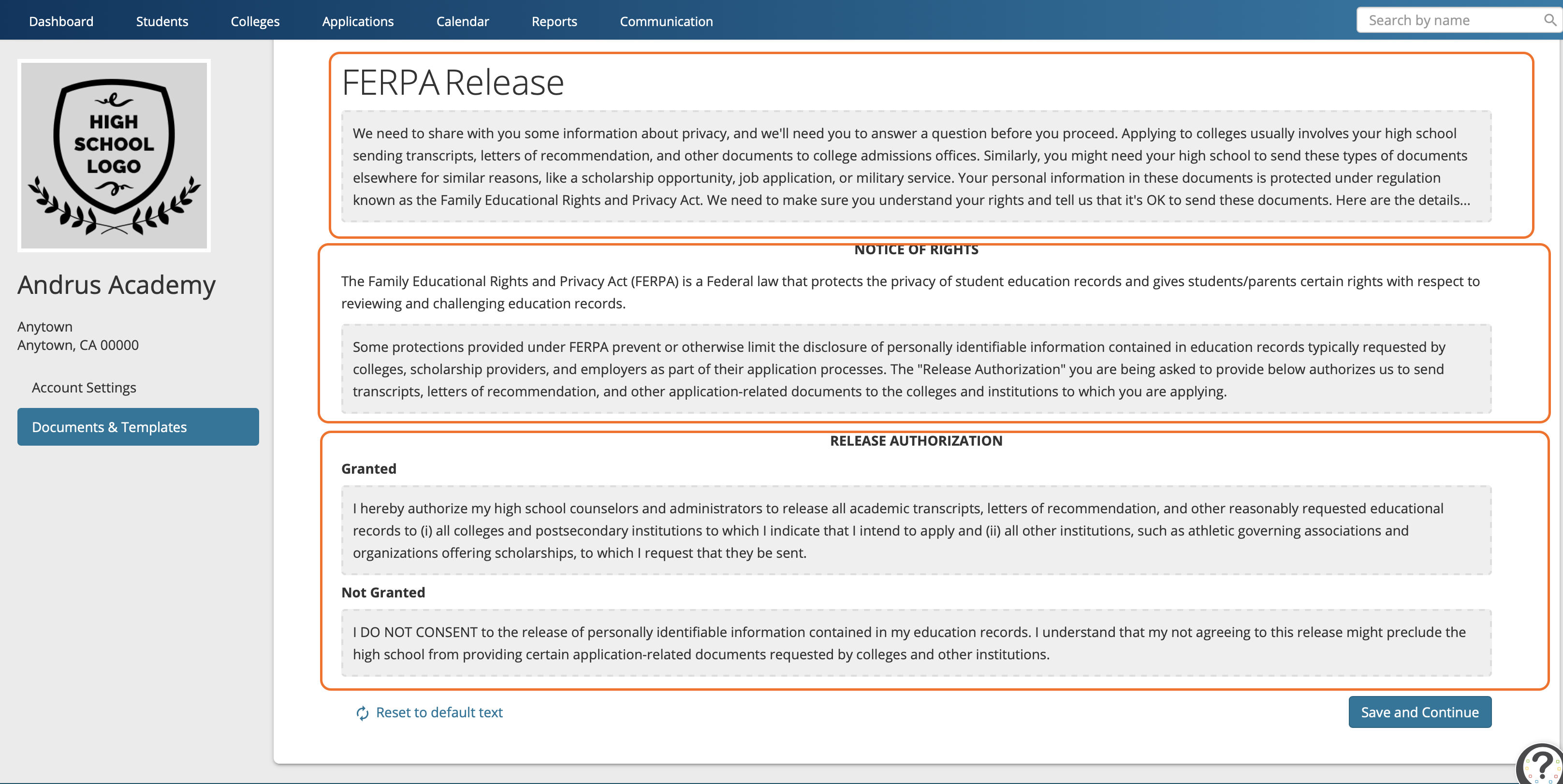Click the Communication menu icon
Viewport: 1563px width, 784px height.
click(666, 21)
